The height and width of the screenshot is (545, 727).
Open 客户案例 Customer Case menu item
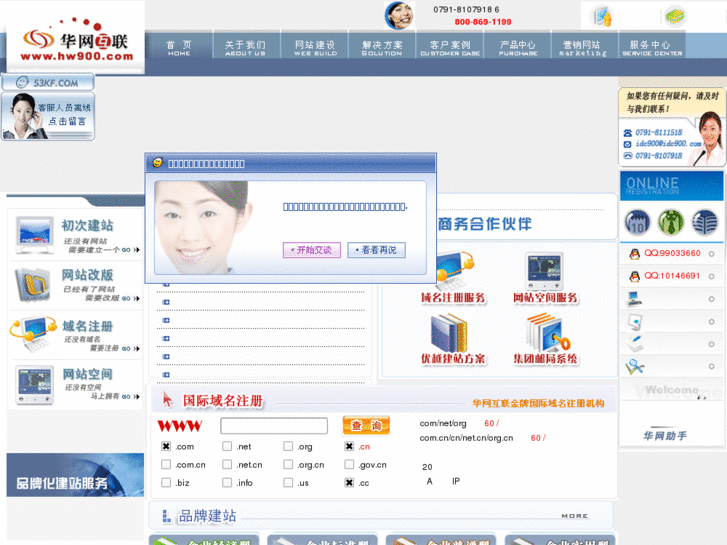click(450, 48)
